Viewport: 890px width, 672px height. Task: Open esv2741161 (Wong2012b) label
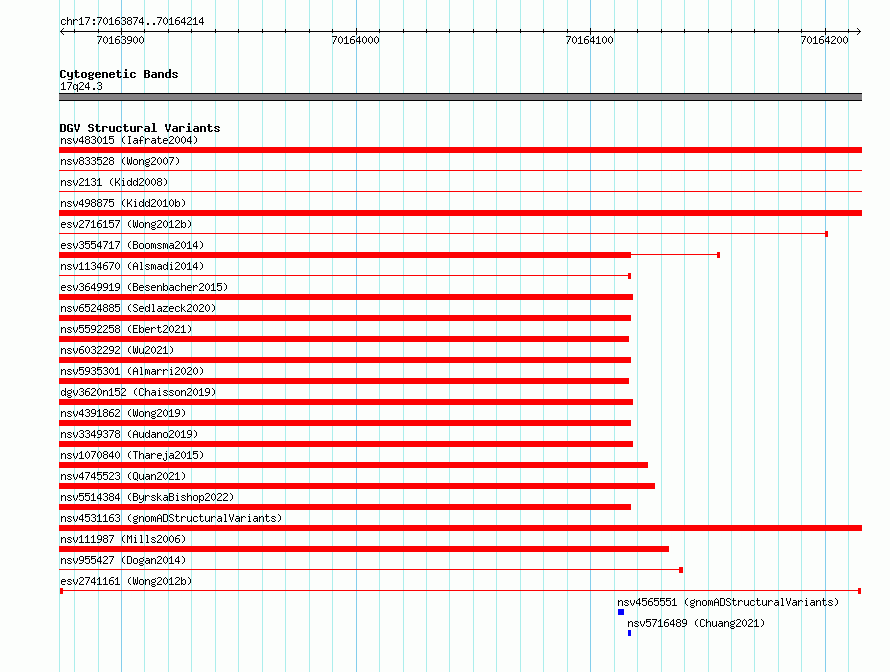126,581
